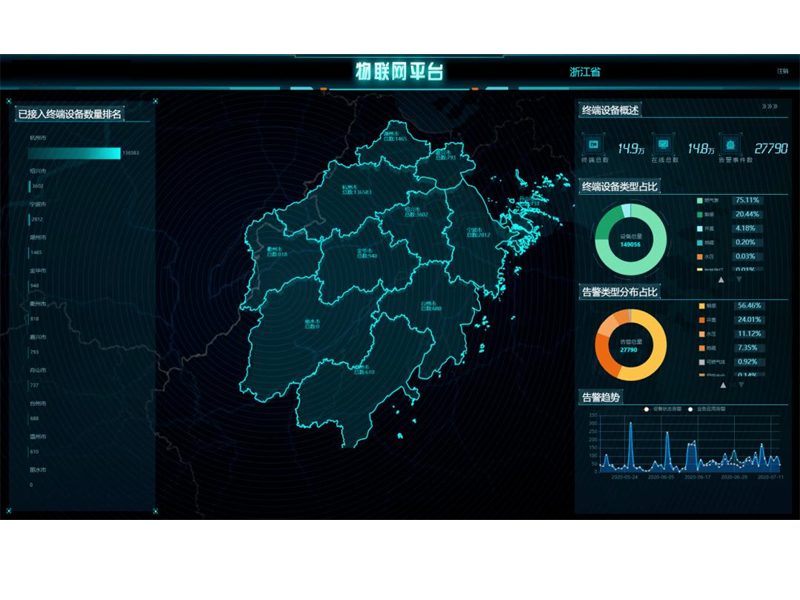Click the yellow swatch beside 56.46%
Screen dimensions: 800x600
coord(702,306)
